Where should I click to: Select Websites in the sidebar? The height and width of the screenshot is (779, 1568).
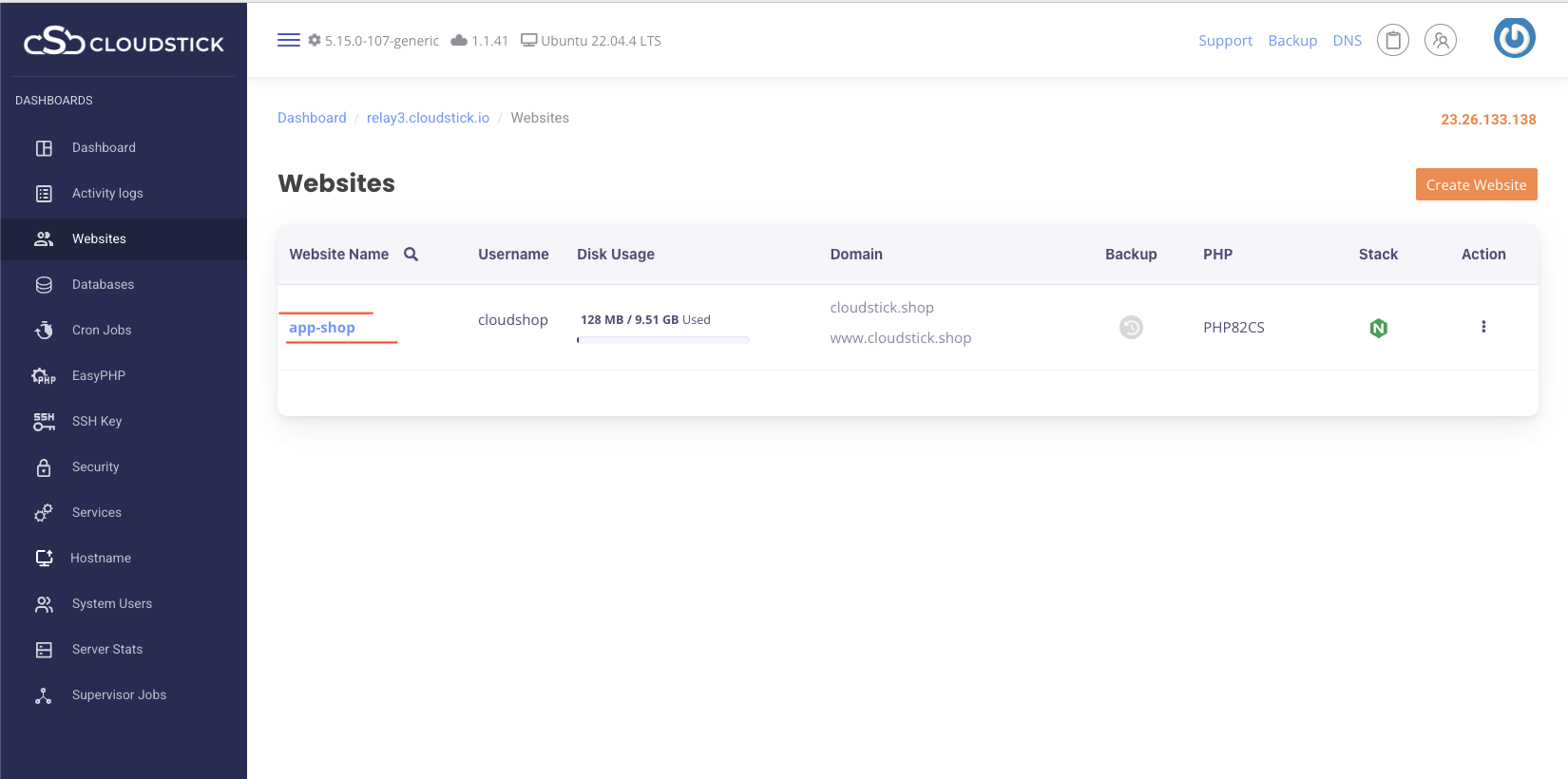pos(124,239)
